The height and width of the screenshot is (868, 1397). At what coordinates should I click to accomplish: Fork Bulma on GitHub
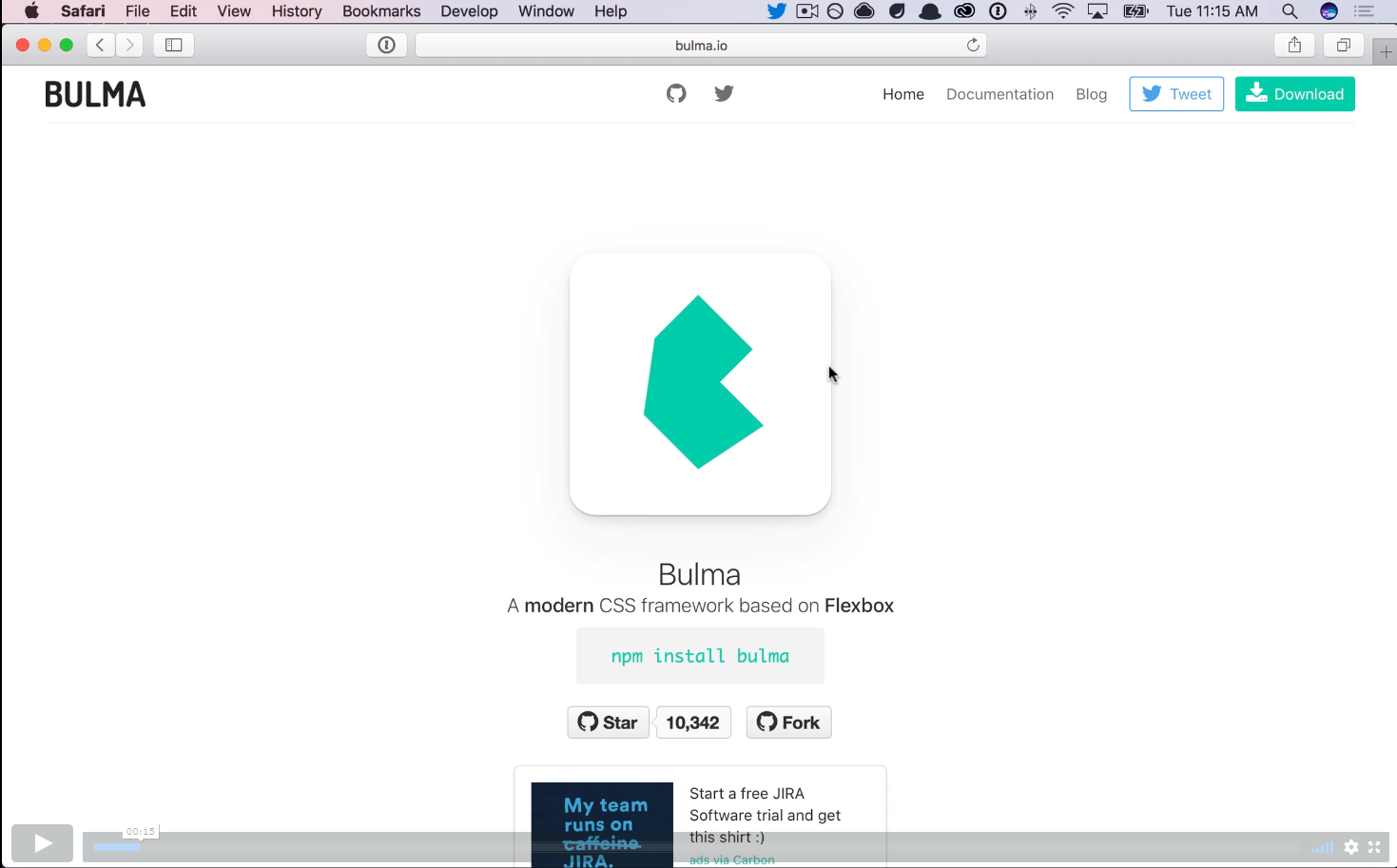[x=788, y=723]
